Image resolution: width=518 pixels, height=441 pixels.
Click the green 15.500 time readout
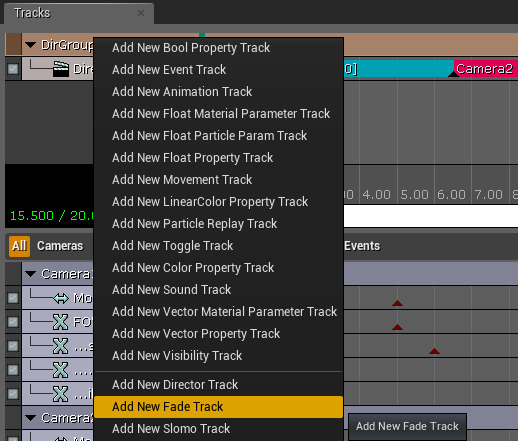point(32,216)
